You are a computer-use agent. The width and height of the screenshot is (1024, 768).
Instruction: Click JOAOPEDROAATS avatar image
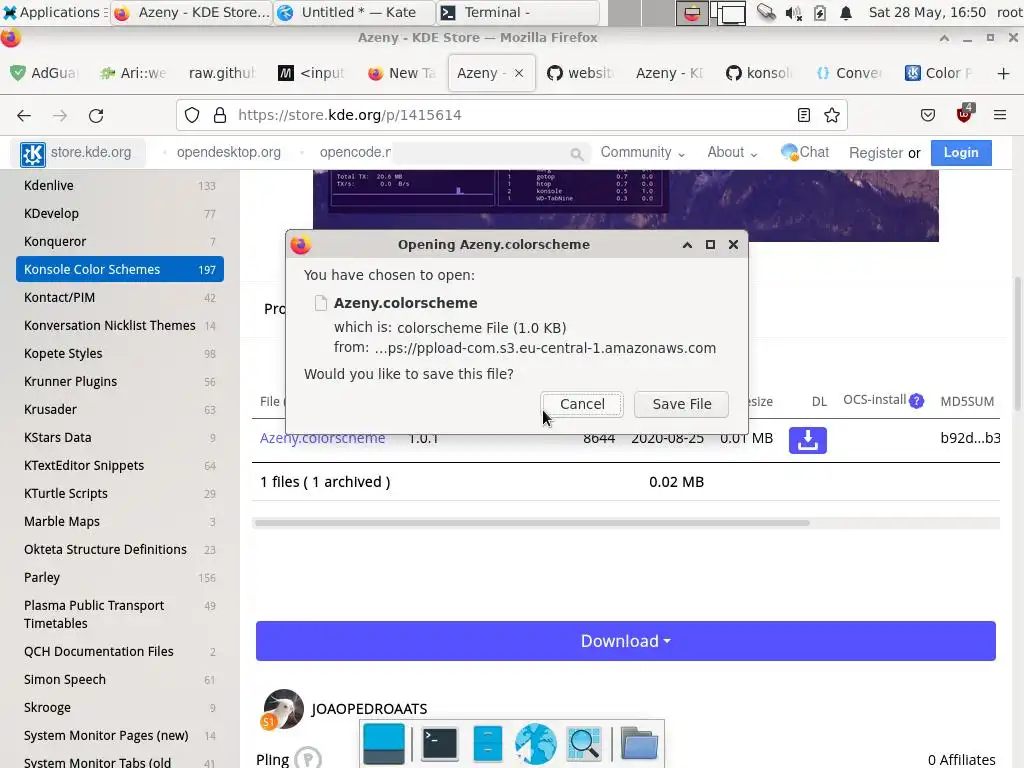pyautogui.click(x=283, y=709)
